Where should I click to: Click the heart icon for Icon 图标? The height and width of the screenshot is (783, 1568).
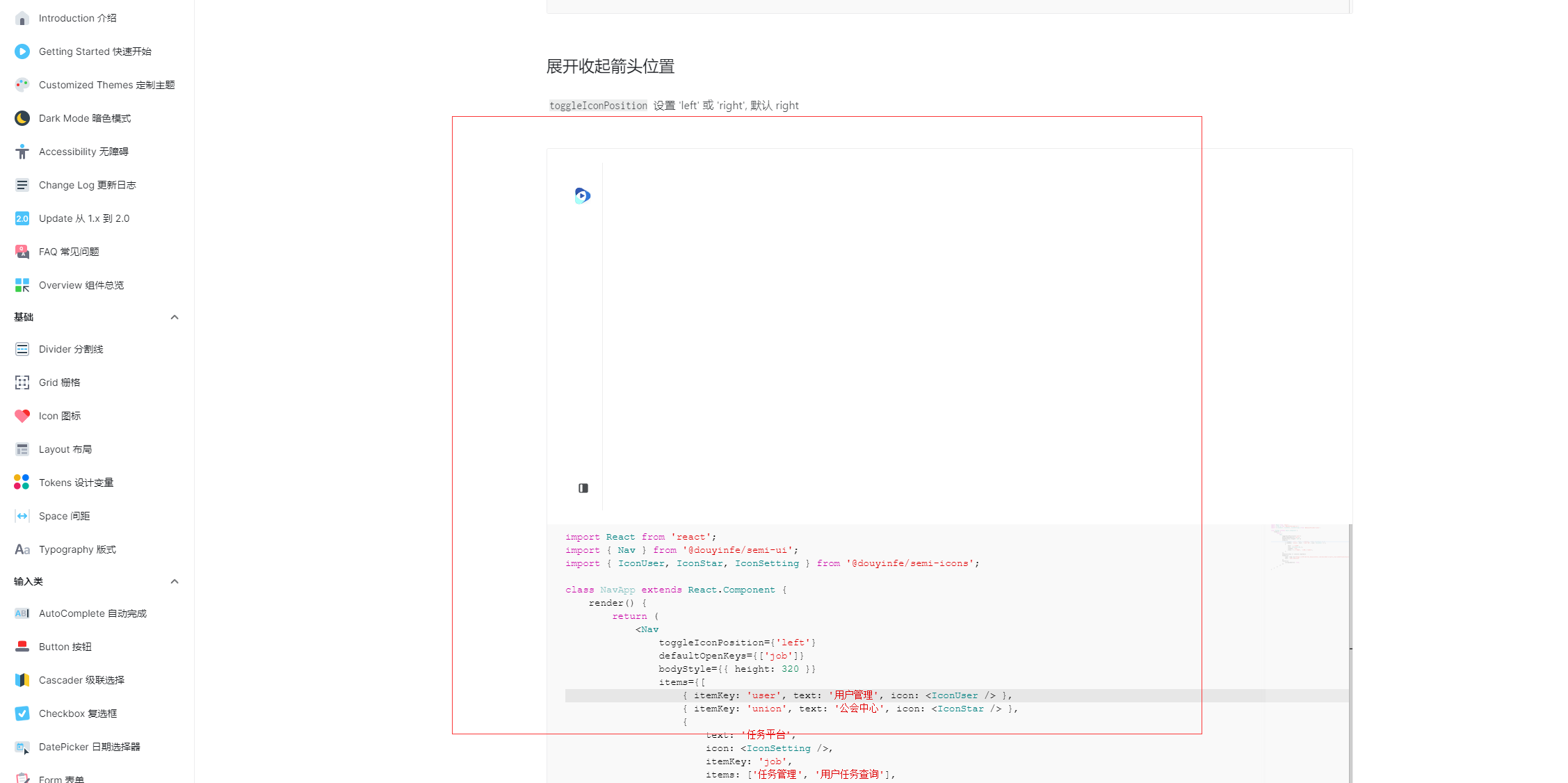pyautogui.click(x=22, y=416)
